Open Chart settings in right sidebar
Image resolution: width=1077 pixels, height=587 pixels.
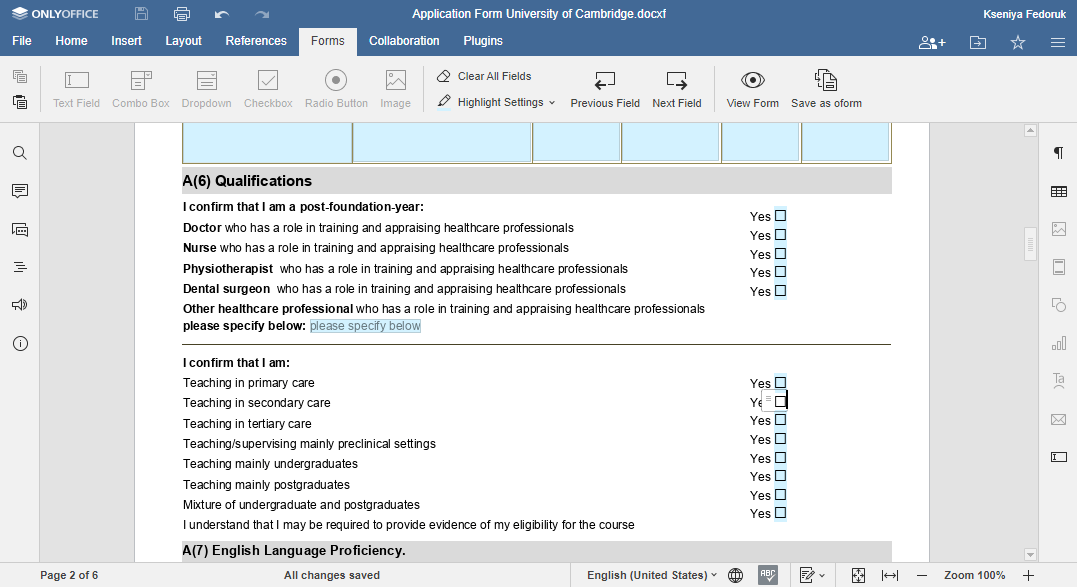tap(1058, 343)
